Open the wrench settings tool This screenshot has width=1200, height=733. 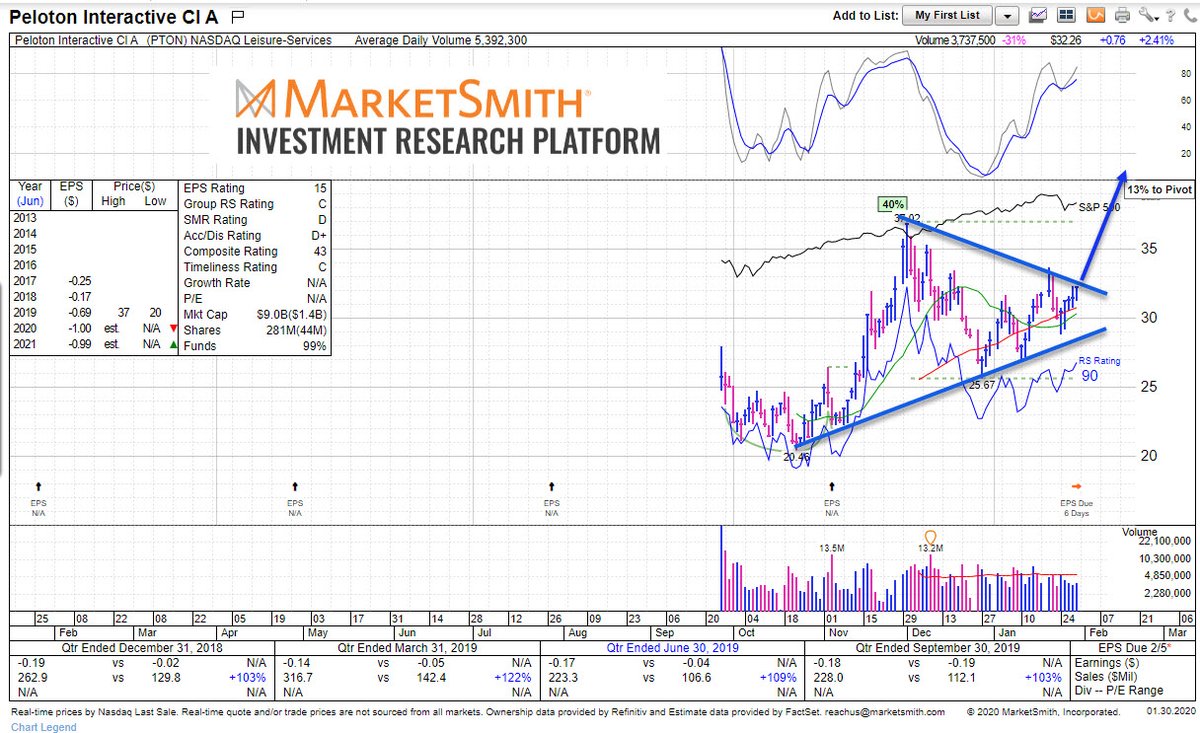[1147, 15]
